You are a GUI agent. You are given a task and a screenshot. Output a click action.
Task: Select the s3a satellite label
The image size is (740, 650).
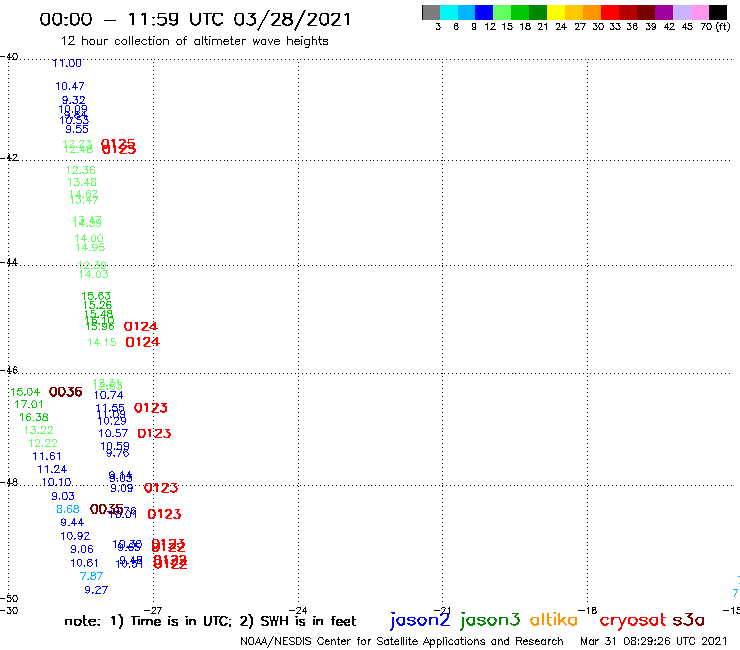point(688,620)
